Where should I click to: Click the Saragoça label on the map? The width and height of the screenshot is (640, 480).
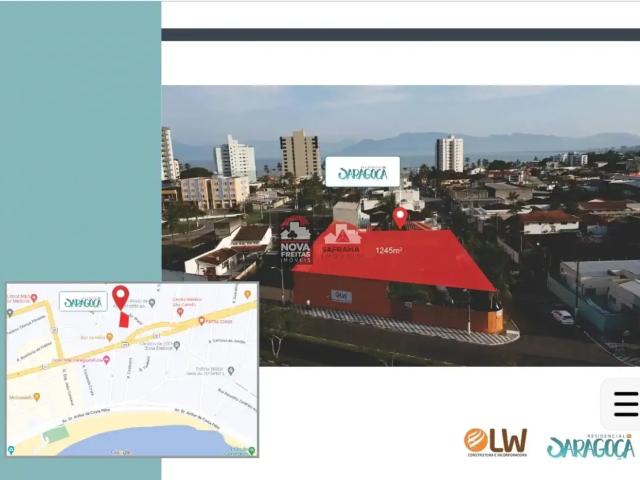pyautogui.click(x=83, y=302)
